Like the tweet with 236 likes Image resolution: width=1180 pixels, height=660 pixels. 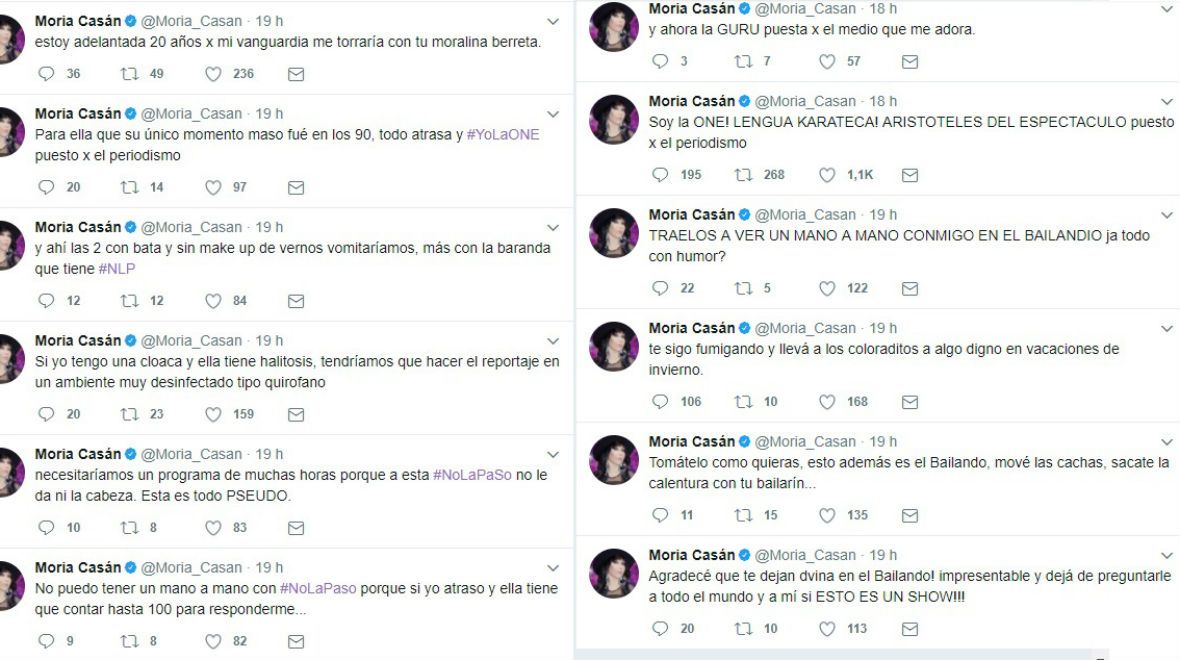[x=214, y=74]
